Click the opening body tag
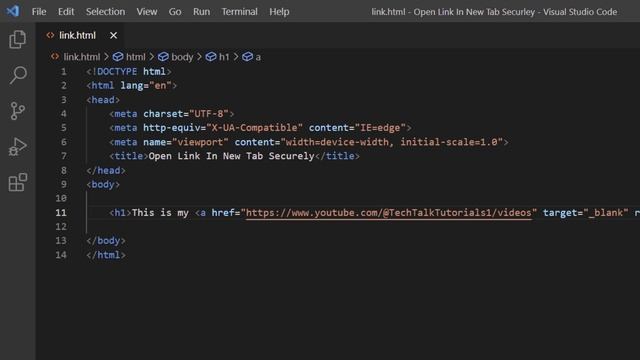The image size is (640, 360). (103, 184)
